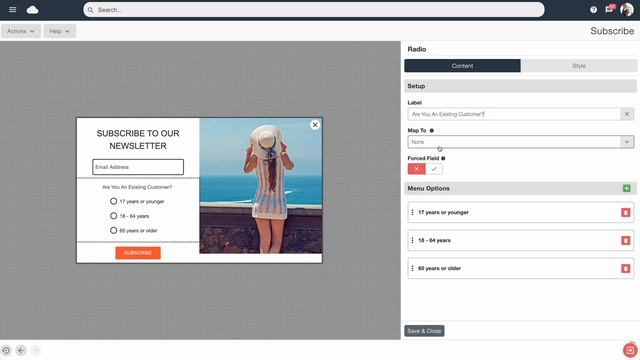Click the back arrow in bottom bar

click(x=21, y=350)
